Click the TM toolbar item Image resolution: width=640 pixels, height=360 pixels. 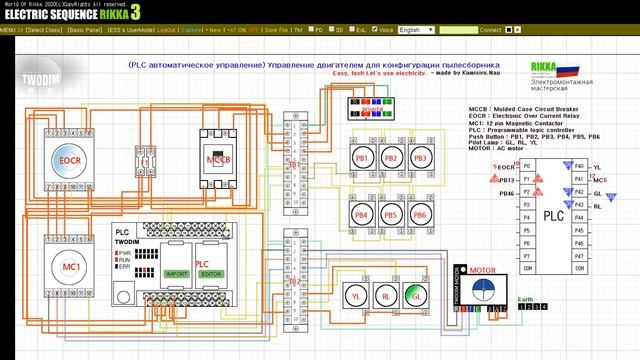298,30
